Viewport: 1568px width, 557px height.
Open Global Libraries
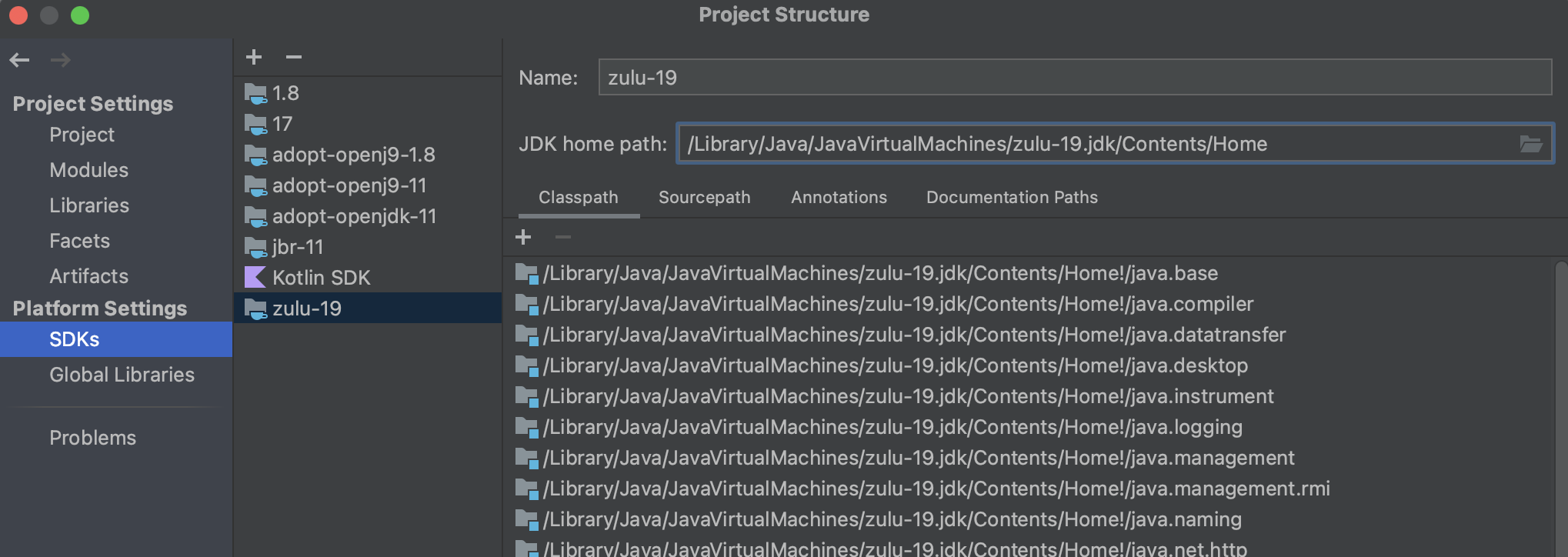point(122,375)
